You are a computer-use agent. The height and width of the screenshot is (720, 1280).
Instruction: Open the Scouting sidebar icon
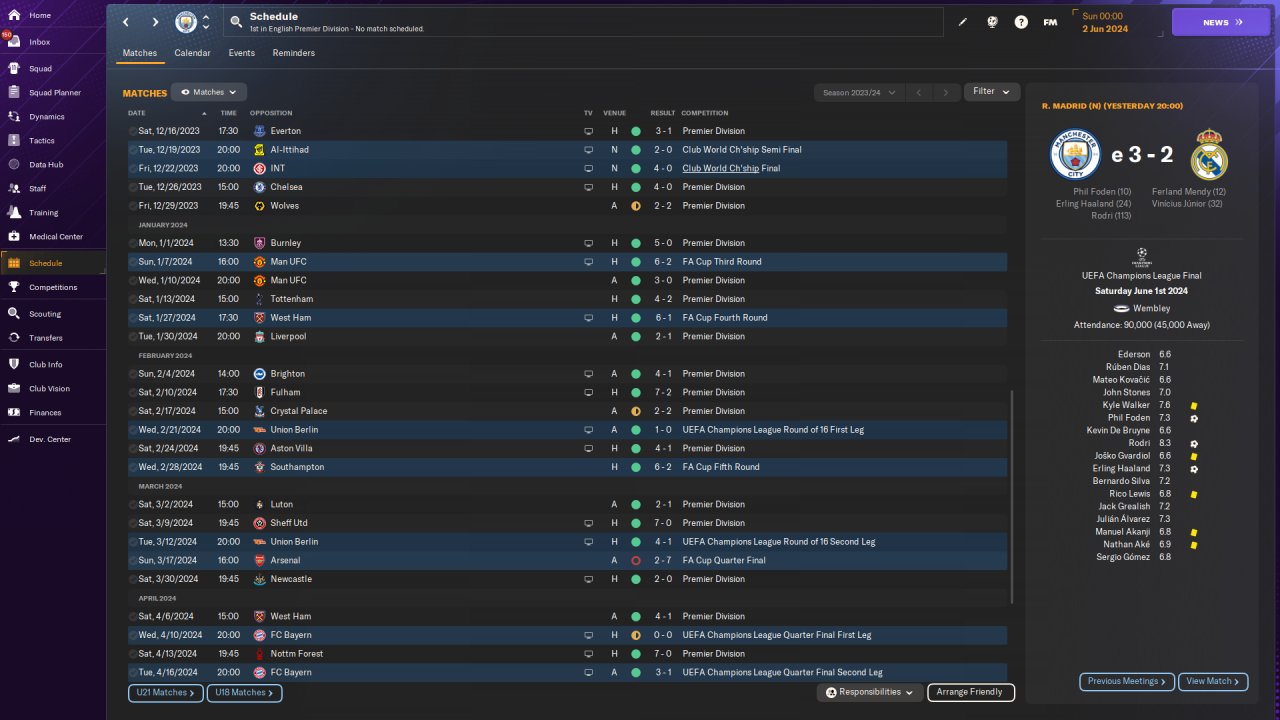tap(14, 314)
